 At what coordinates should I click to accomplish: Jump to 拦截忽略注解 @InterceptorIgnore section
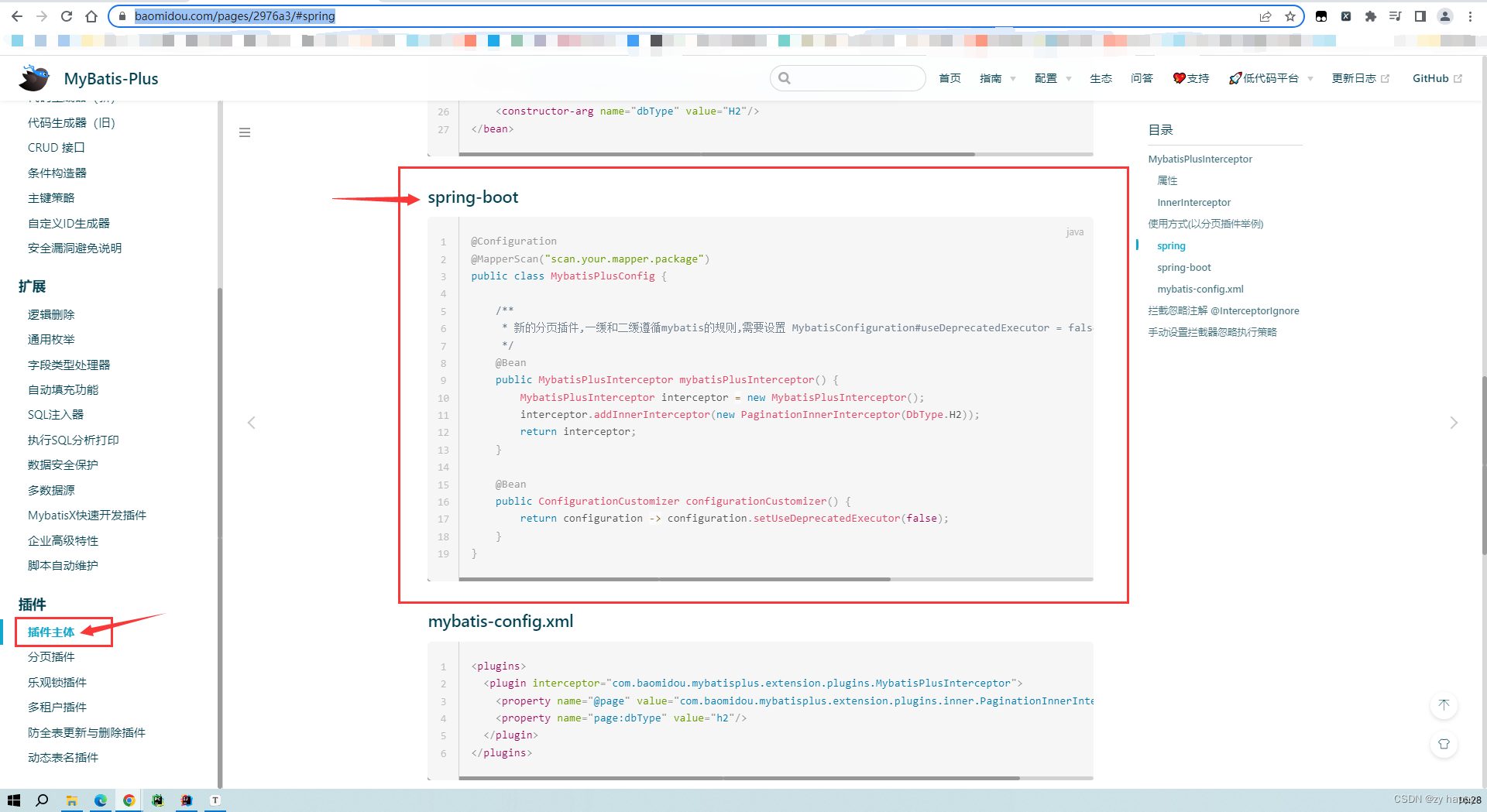point(1223,311)
